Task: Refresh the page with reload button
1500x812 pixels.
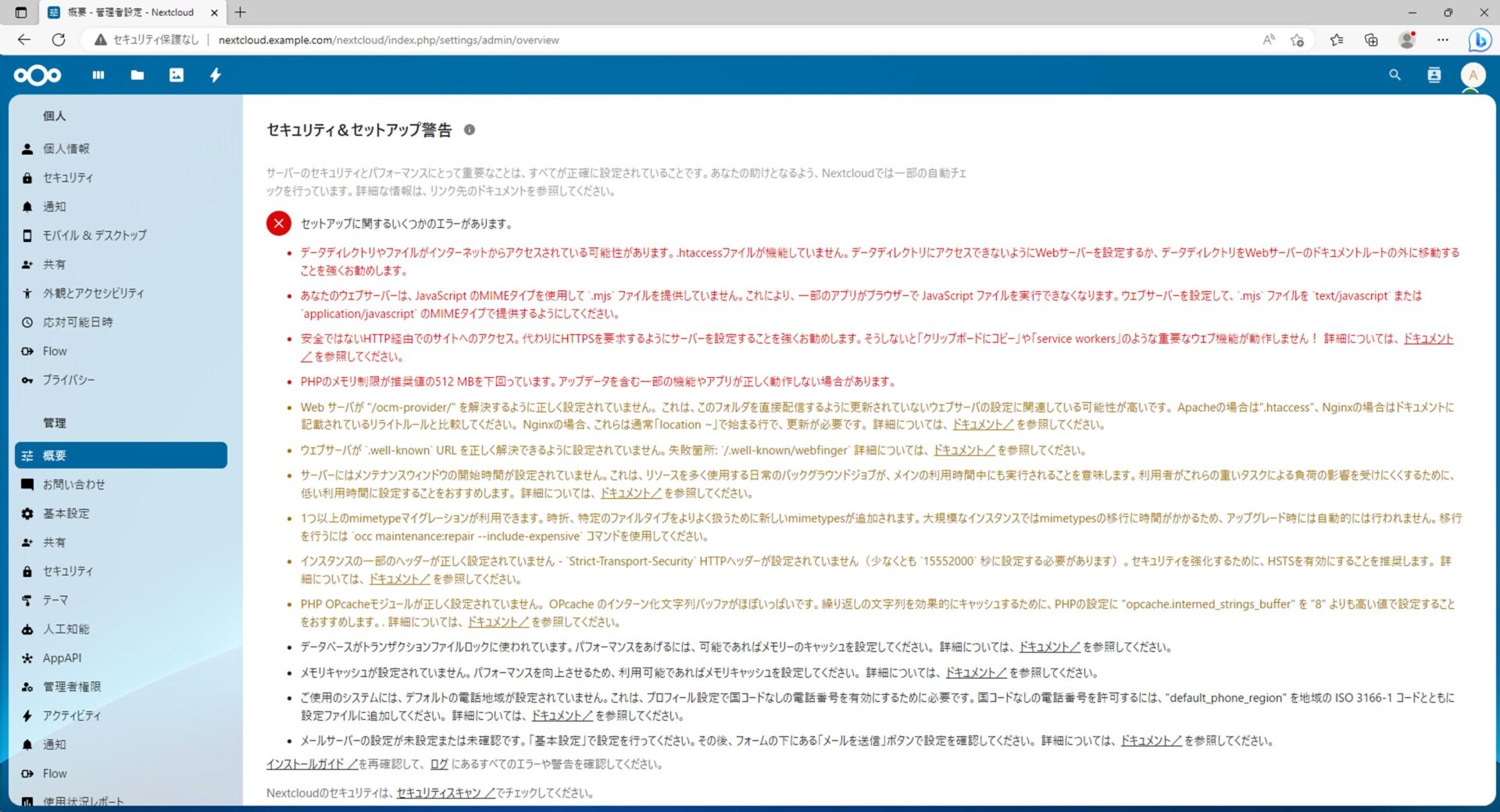Action: pyautogui.click(x=59, y=40)
